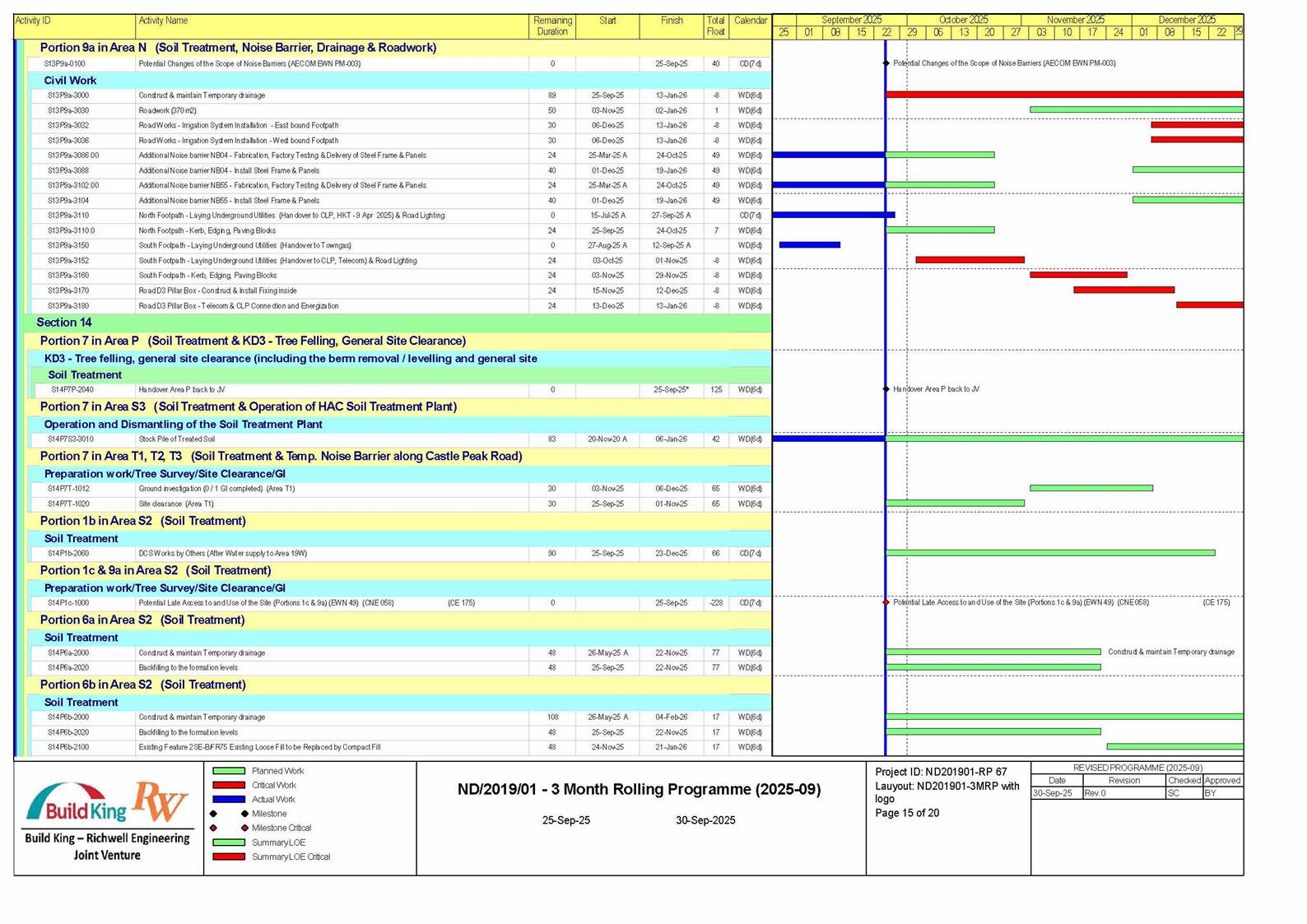Viewport: 1307px width, 924px height.
Task: Click the Build King logo
Action: tap(77, 803)
